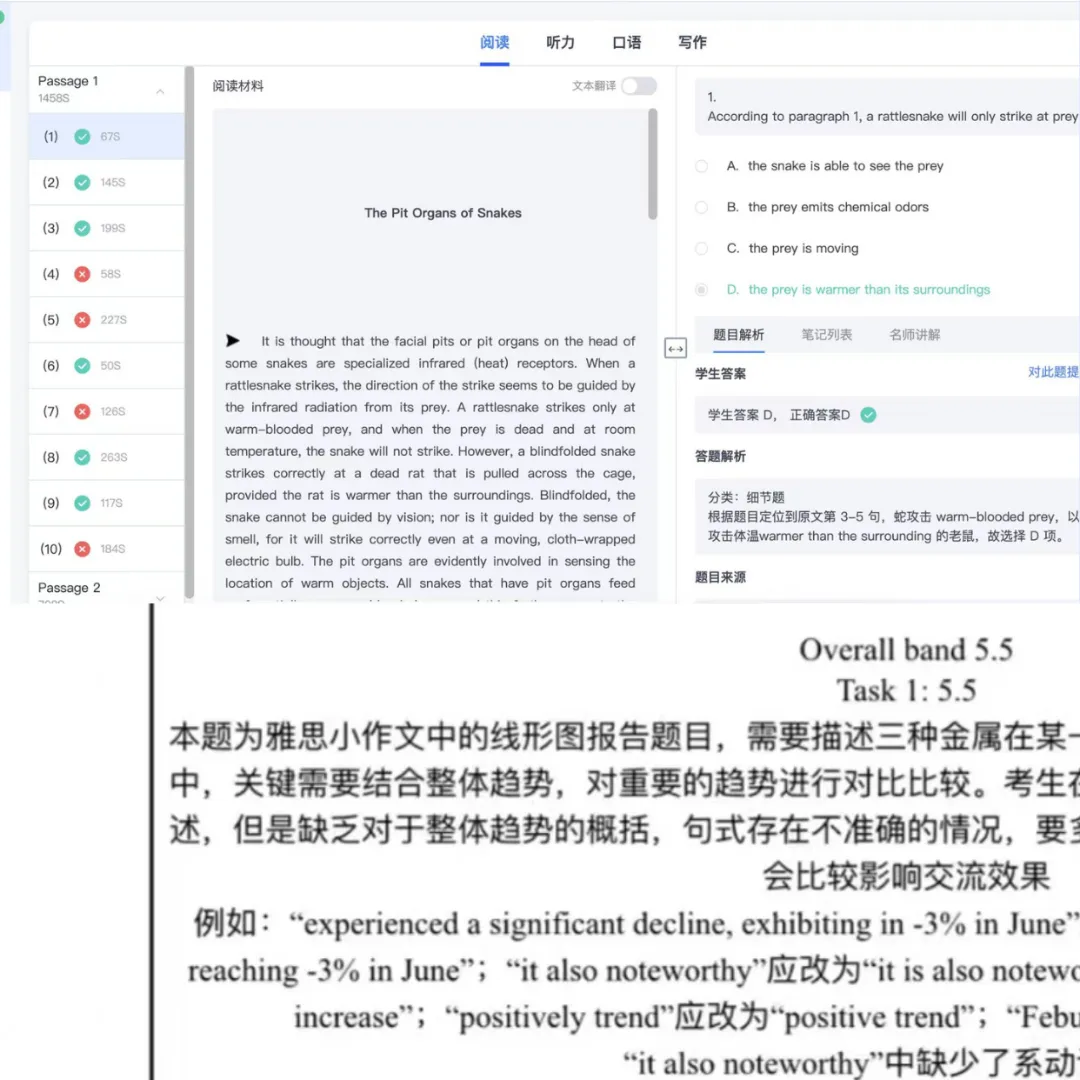Viewport: 1080px width, 1080px height.
Task: Click the green check icon for question (6)
Action: [x=82, y=366]
